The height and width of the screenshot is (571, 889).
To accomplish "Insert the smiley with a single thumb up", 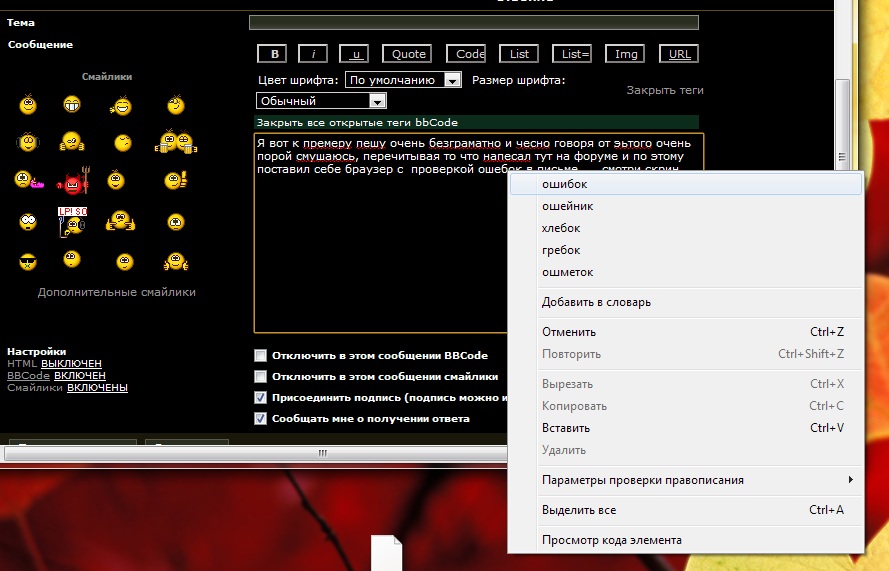I will click(x=175, y=181).
